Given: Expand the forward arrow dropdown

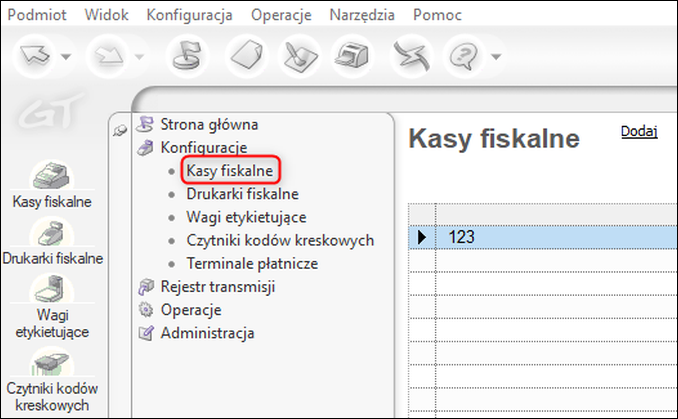Looking at the screenshot, I should pyautogui.click(x=139, y=56).
